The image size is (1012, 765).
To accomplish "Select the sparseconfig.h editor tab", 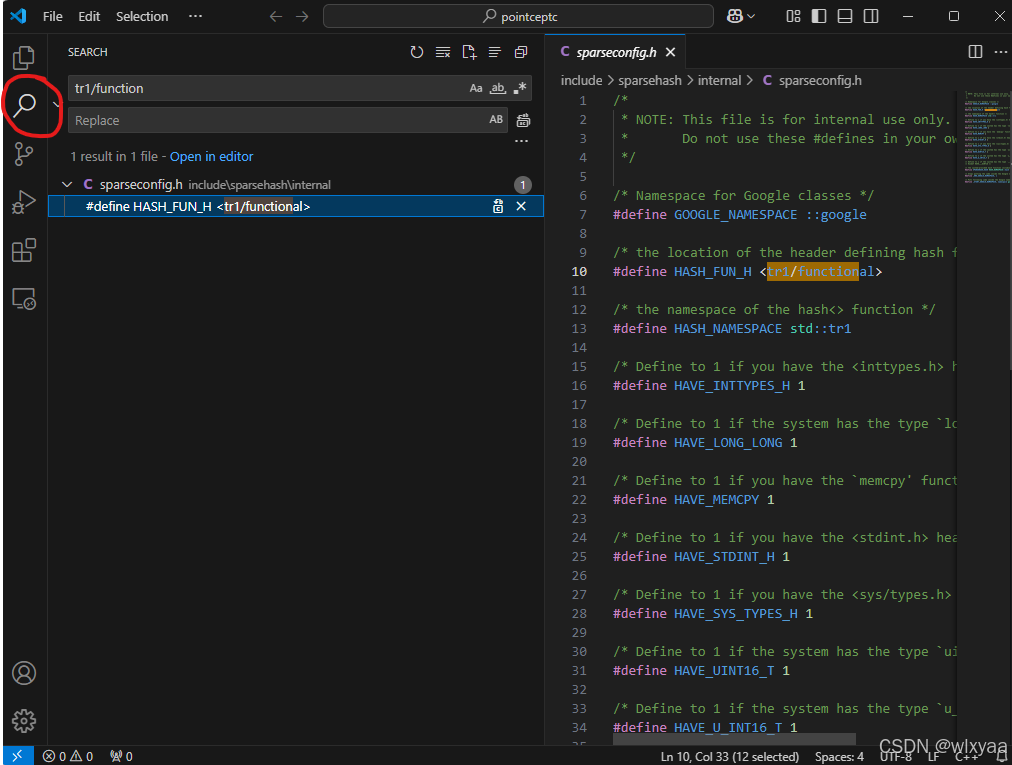I will click(613, 51).
